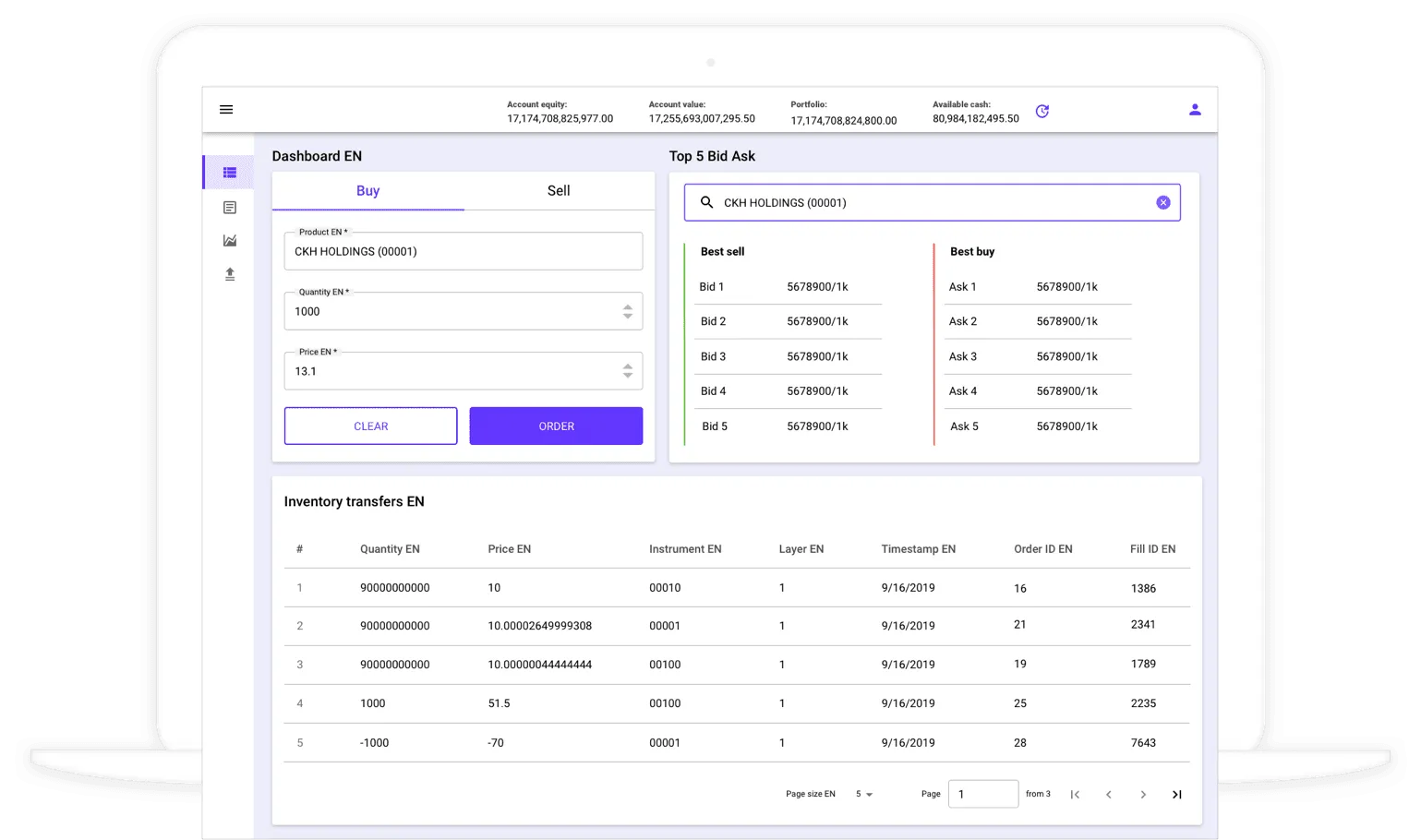The height and width of the screenshot is (840, 1421).
Task: Open the hamburger menu
Action: 226,110
